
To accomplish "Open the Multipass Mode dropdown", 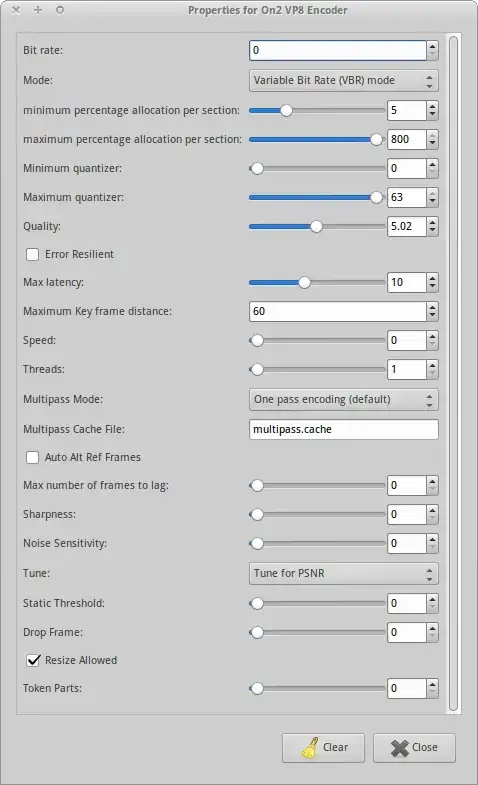I will click(x=343, y=400).
